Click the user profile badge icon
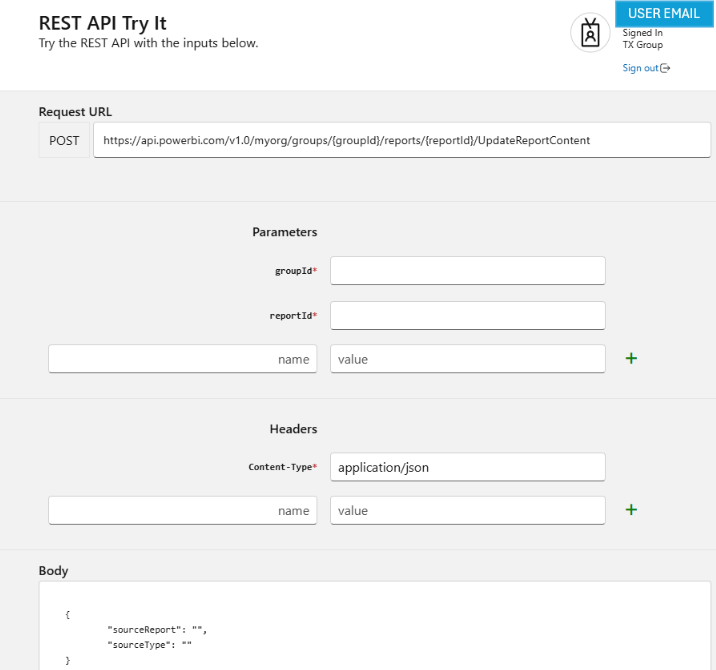 tap(590, 33)
